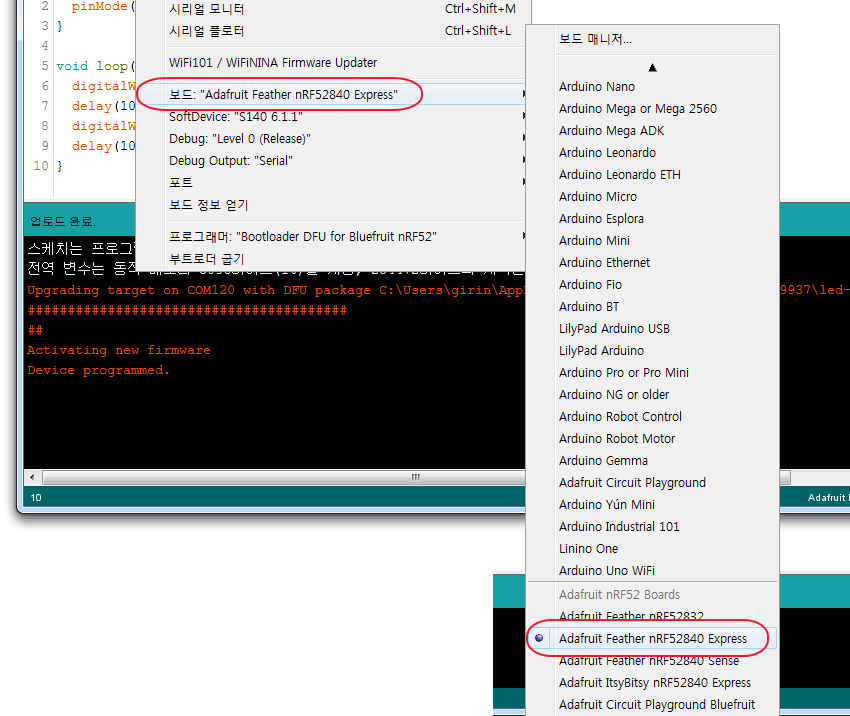
Task: Click the up arrow to scroll board list
Action: coord(653,68)
